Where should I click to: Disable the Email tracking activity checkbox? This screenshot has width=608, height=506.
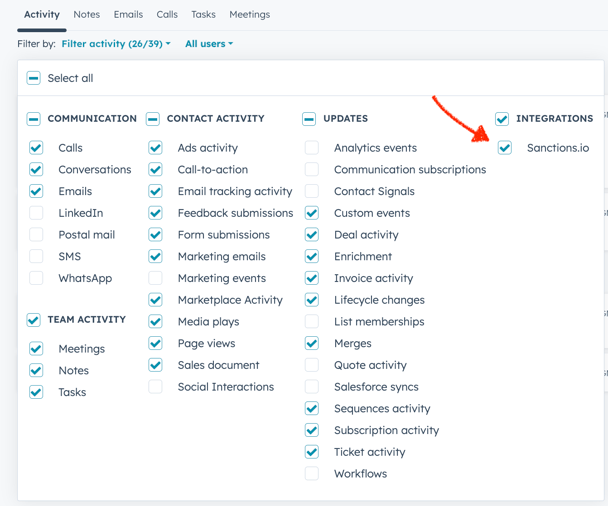[x=156, y=191]
